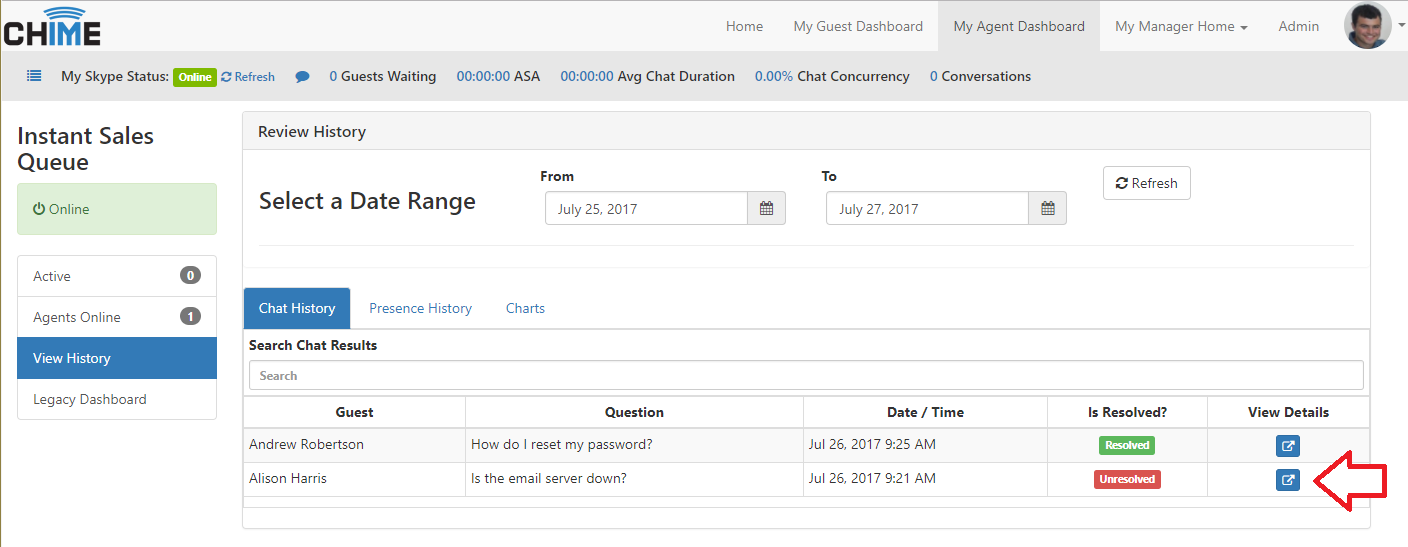This screenshot has height=547, width=1408.
Task: Click the Refresh link next to Skype status
Action: [x=248, y=77]
